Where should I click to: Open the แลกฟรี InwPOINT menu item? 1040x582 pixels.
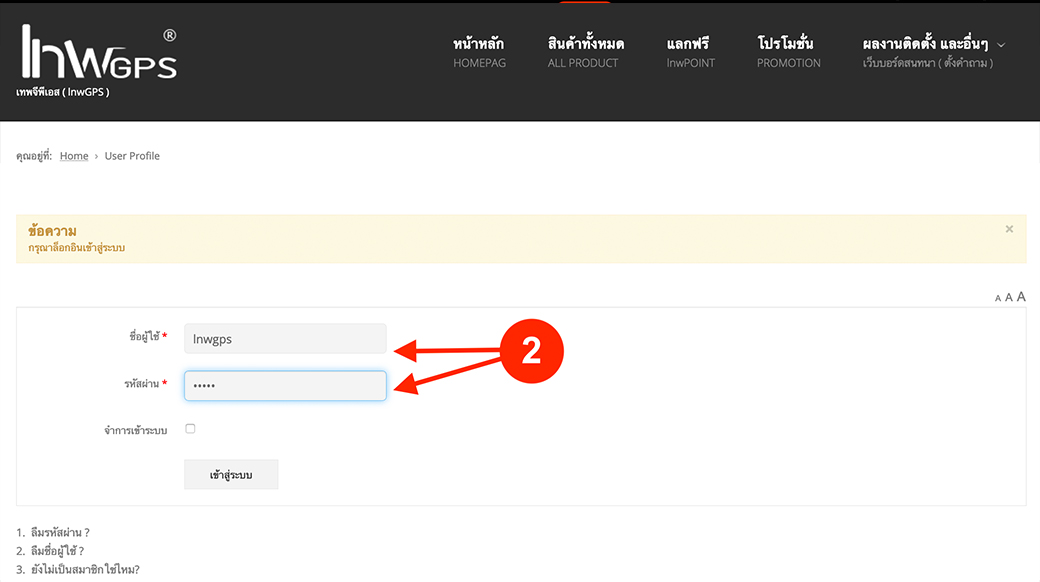pyautogui.click(x=687, y=52)
